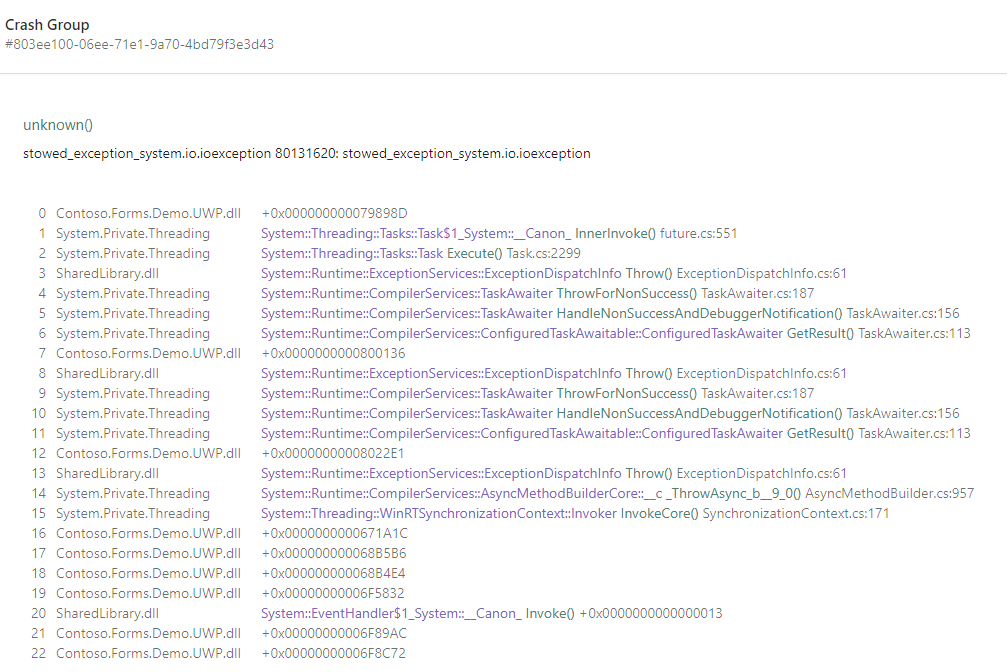Click frame 22 offset +0x00000000006F8C72
The height and width of the screenshot is (672, 1007).
(x=333, y=653)
